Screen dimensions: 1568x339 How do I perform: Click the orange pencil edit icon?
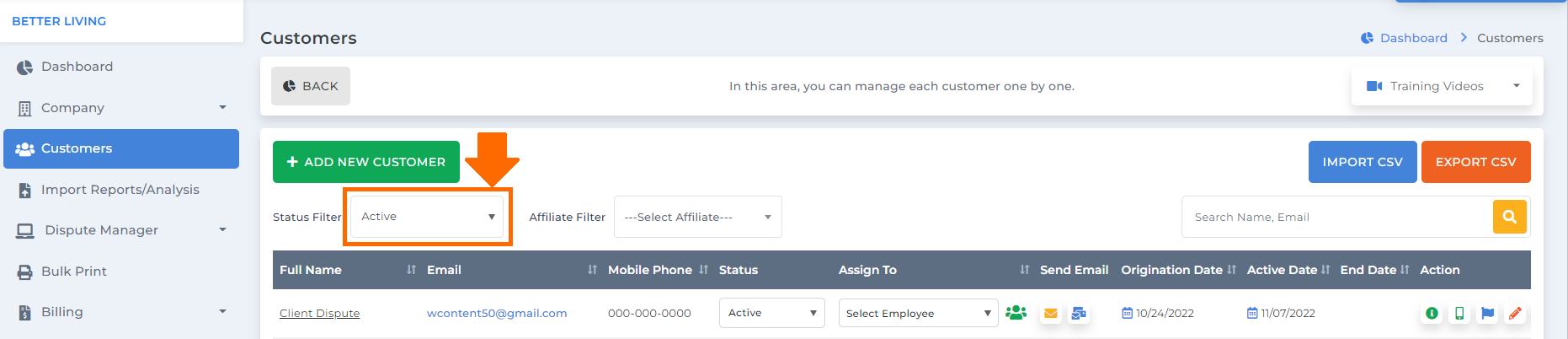point(1515,313)
